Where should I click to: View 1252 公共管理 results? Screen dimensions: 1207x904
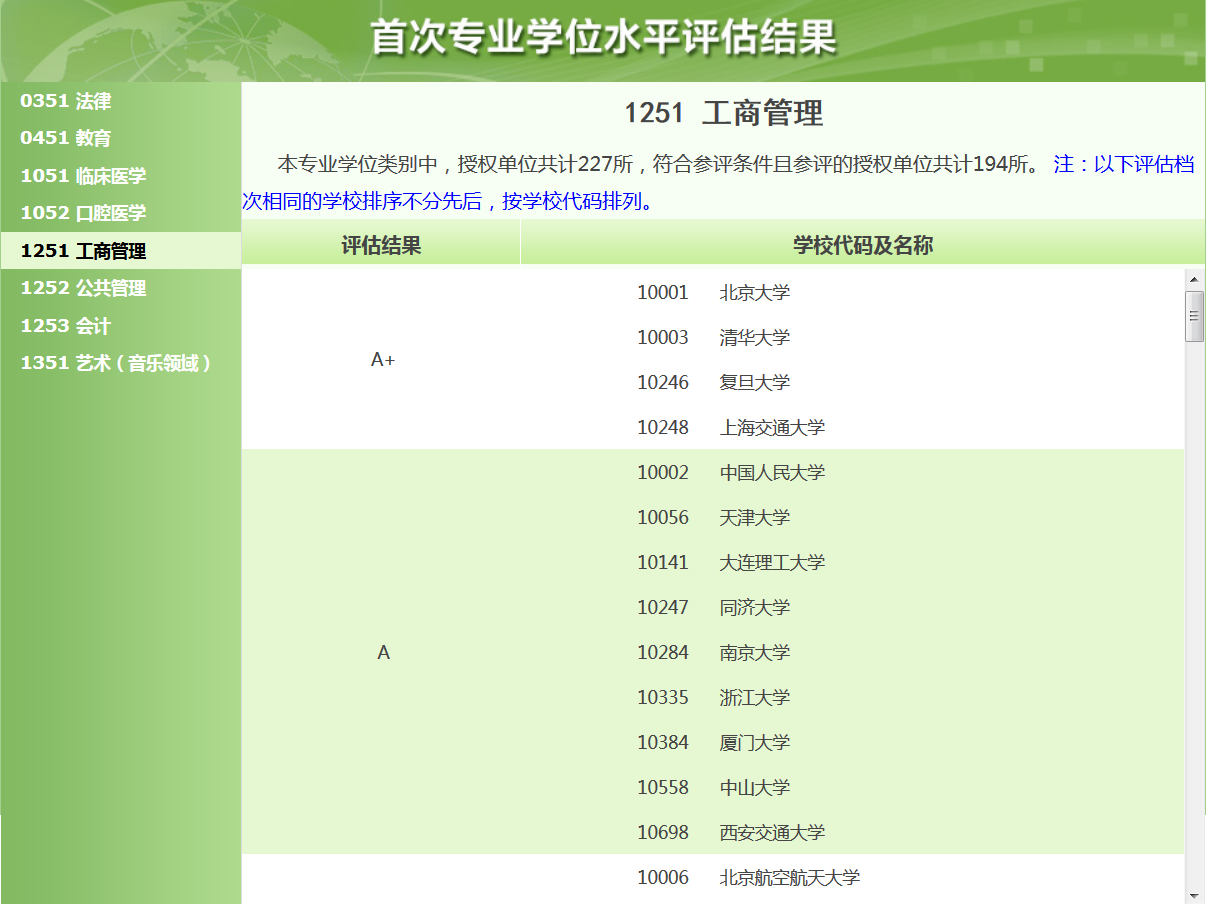pyautogui.click(x=83, y=288)
